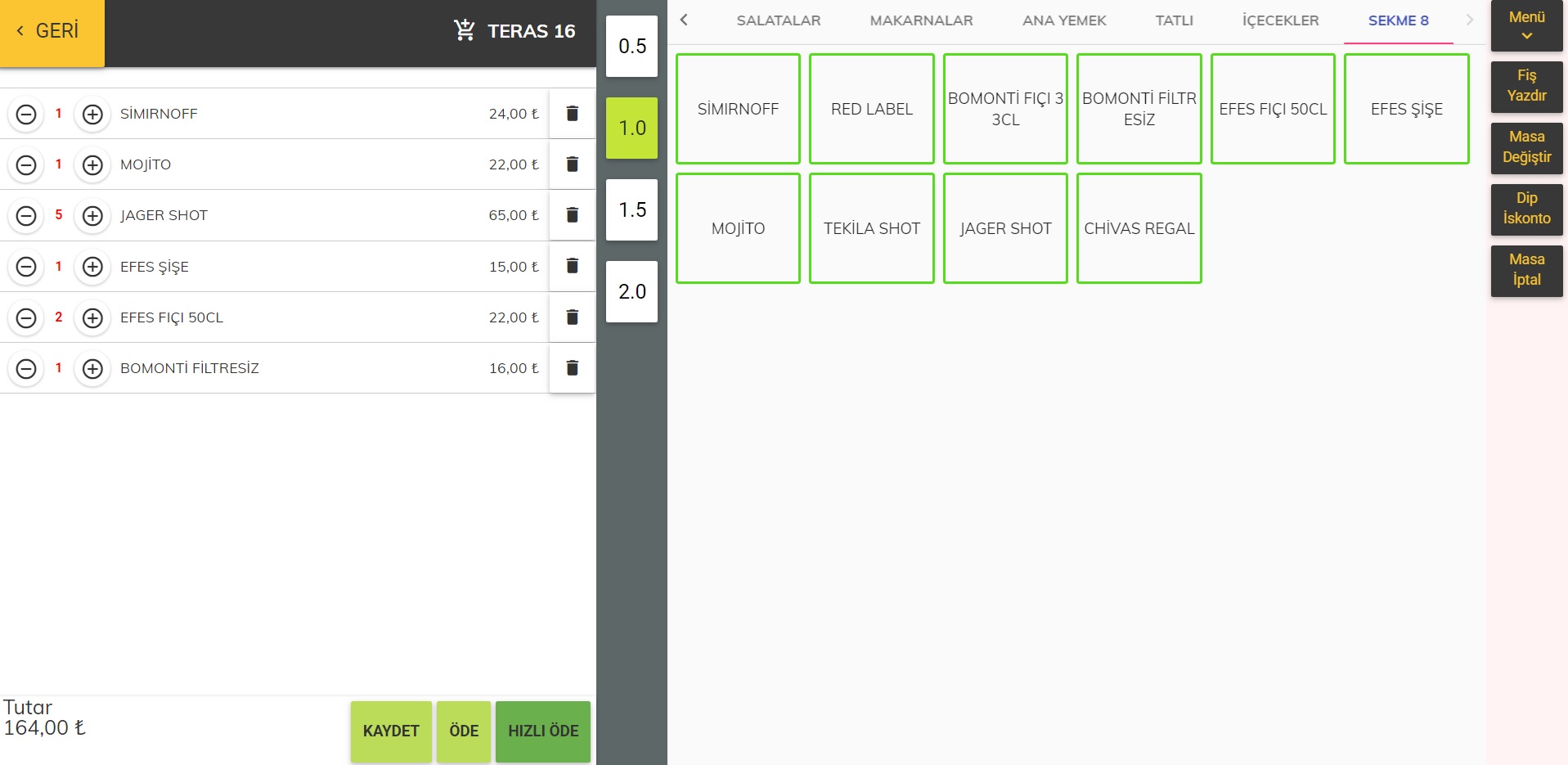Image resolution: width=1568 pixels, height=765 pixels.
Task: Trash the BOMONTİ FİLTRESİZ order row
Action: click(x=572, y=368)
